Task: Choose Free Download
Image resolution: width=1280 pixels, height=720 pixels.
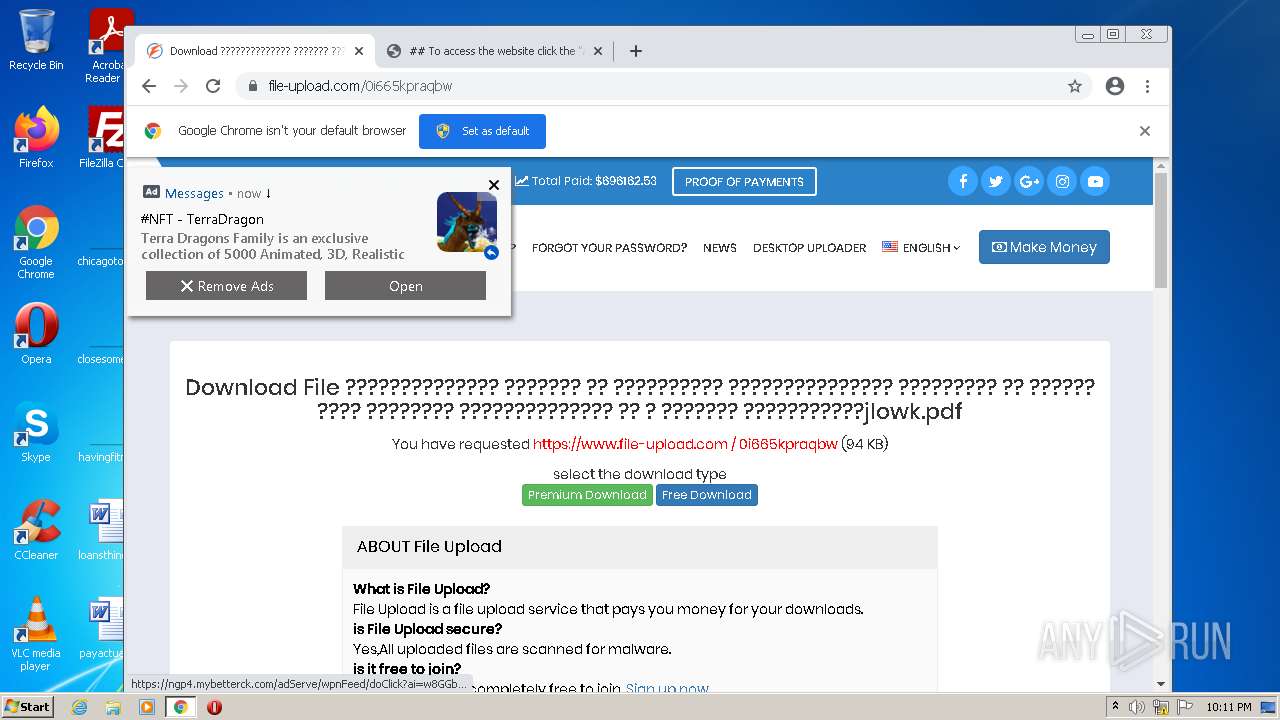Action: click(x=707, y=495)
